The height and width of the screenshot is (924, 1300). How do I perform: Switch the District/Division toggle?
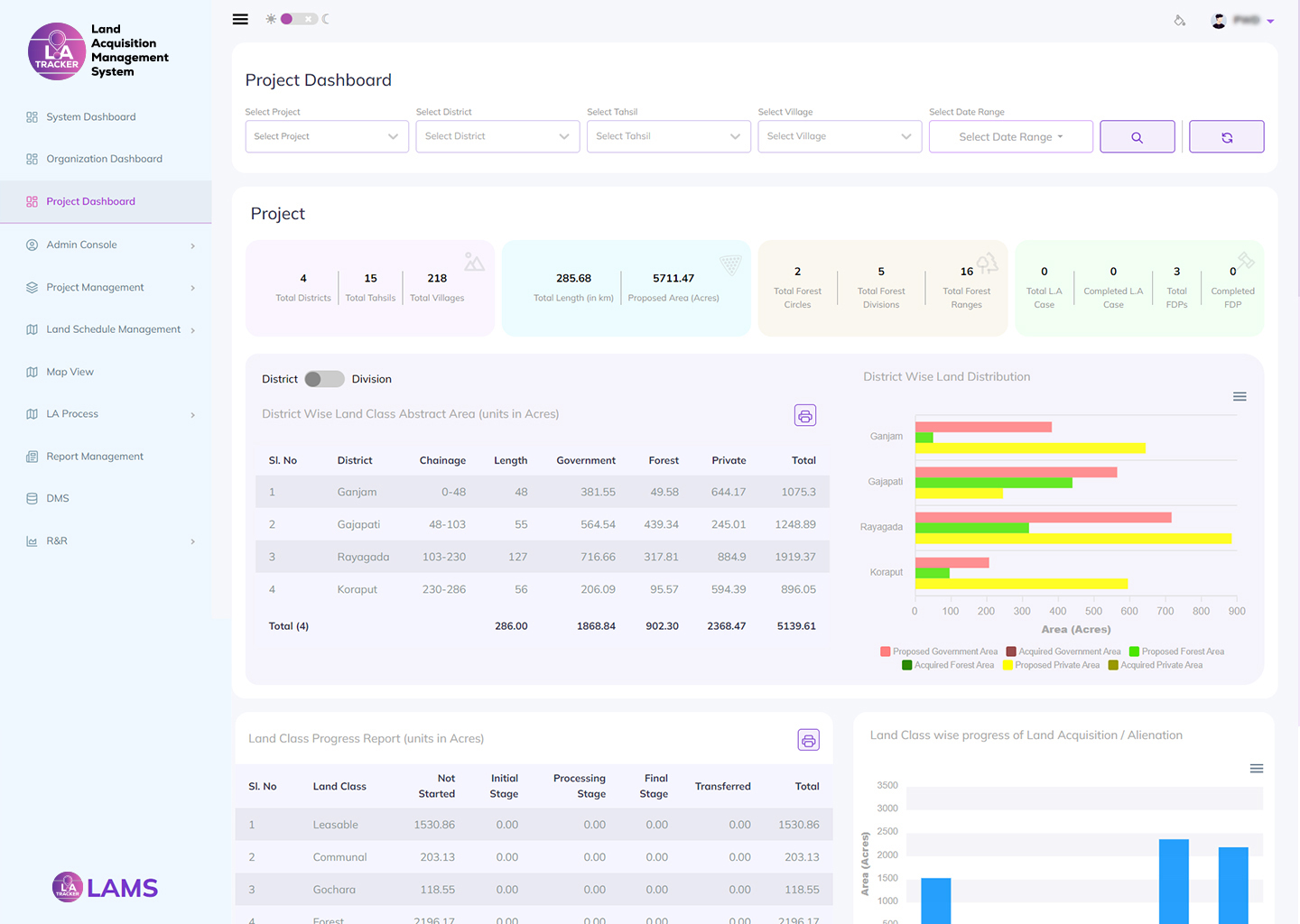[324, 379]
